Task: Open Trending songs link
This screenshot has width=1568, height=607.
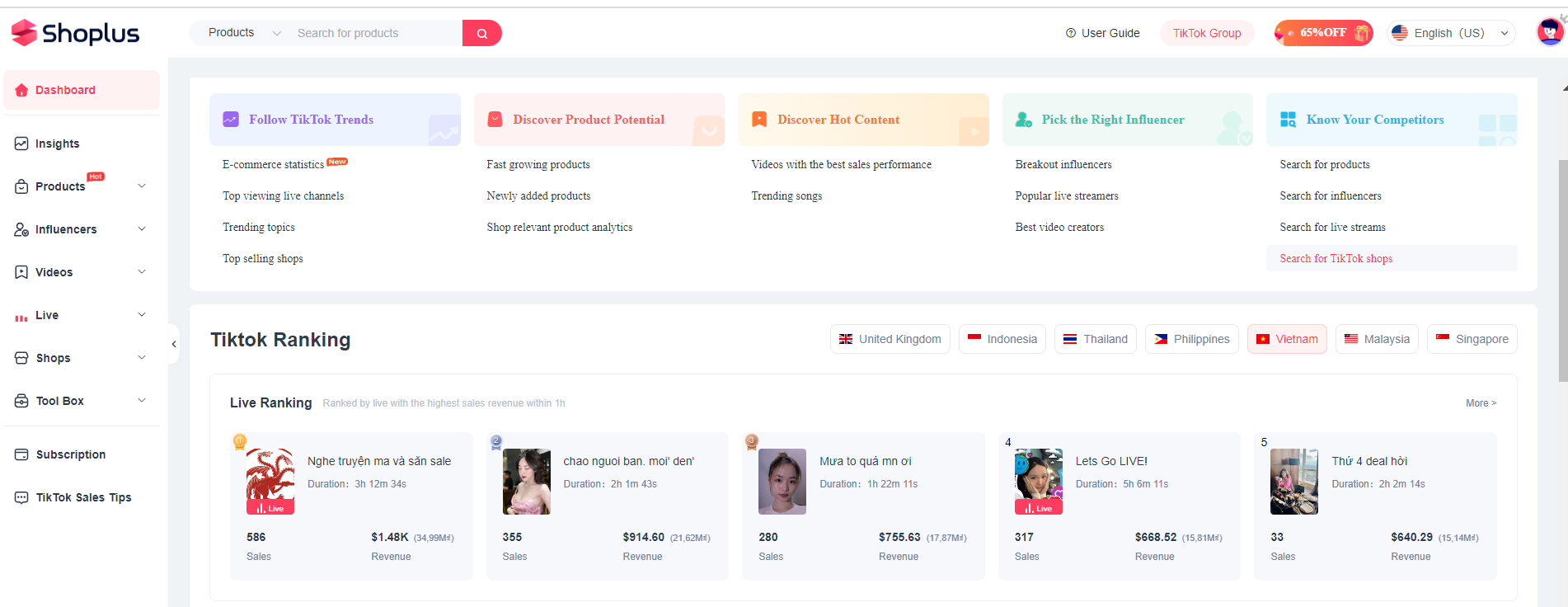Action: (786, 196)
